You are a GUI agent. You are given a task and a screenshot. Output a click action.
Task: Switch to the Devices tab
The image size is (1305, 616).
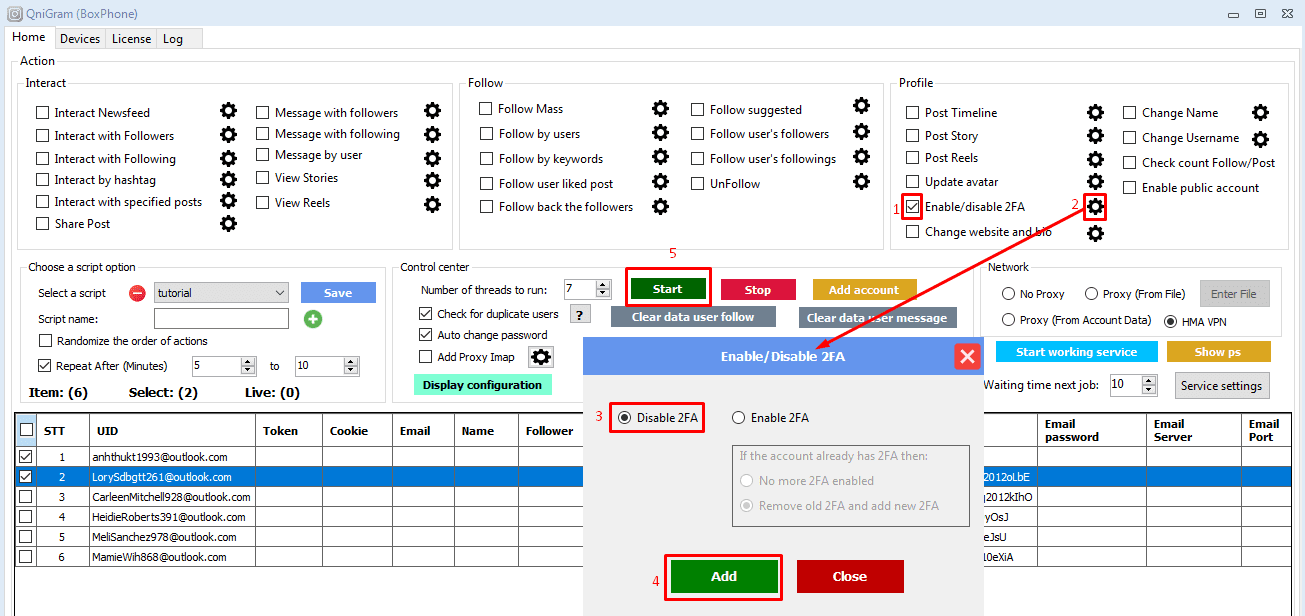click(80, 39)
